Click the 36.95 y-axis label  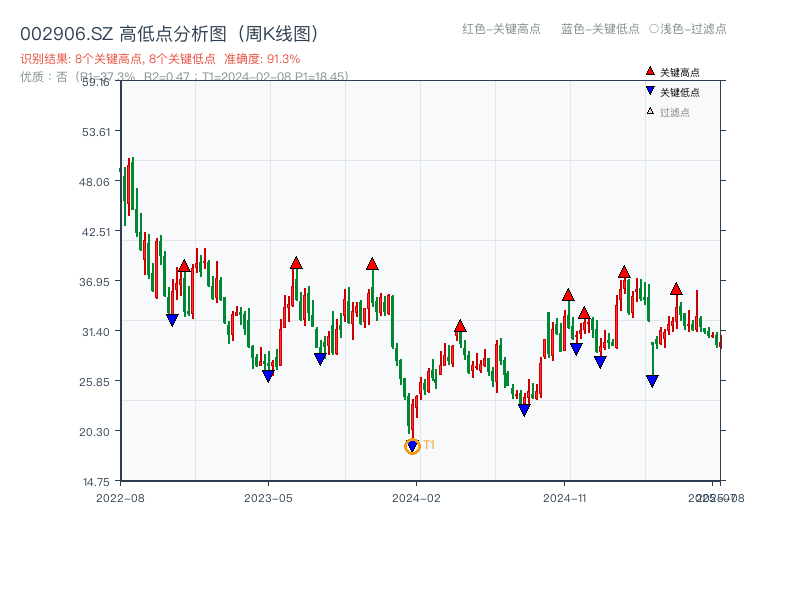[94, 282]
